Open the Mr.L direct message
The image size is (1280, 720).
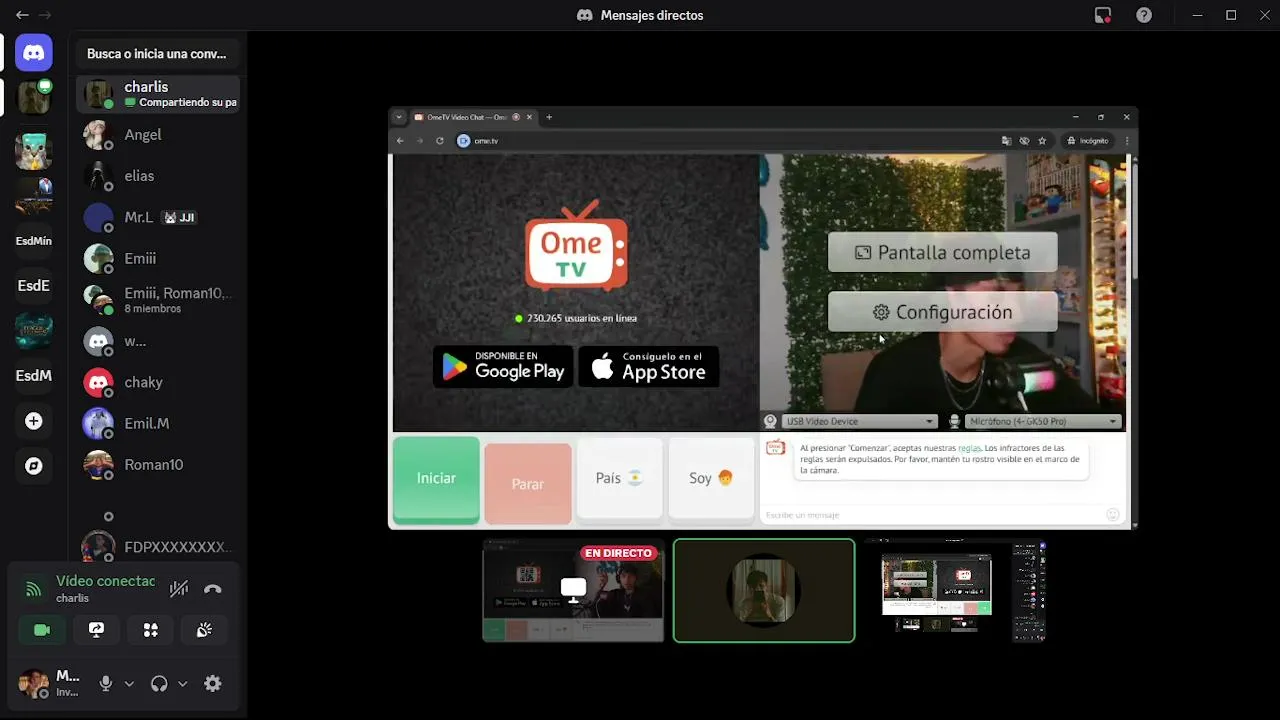(x=158, y=217)
